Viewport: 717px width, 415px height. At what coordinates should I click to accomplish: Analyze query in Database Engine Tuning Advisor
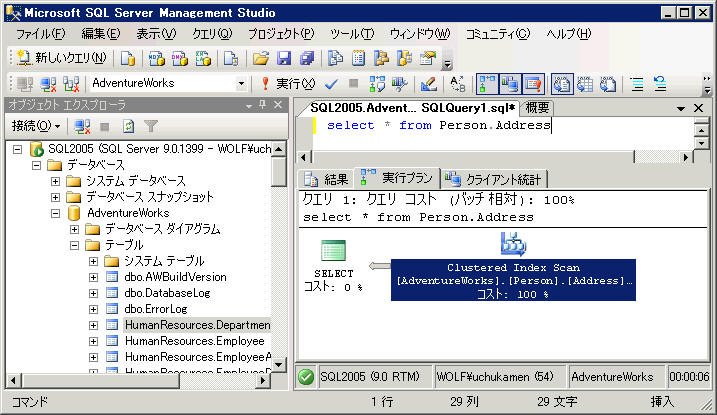pyautogui.click(x=400, y=84)
